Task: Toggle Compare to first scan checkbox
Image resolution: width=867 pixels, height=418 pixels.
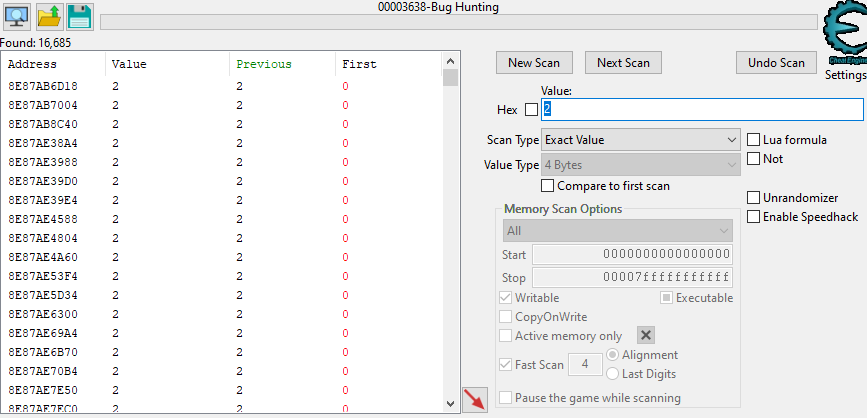Action: point(547,185)
